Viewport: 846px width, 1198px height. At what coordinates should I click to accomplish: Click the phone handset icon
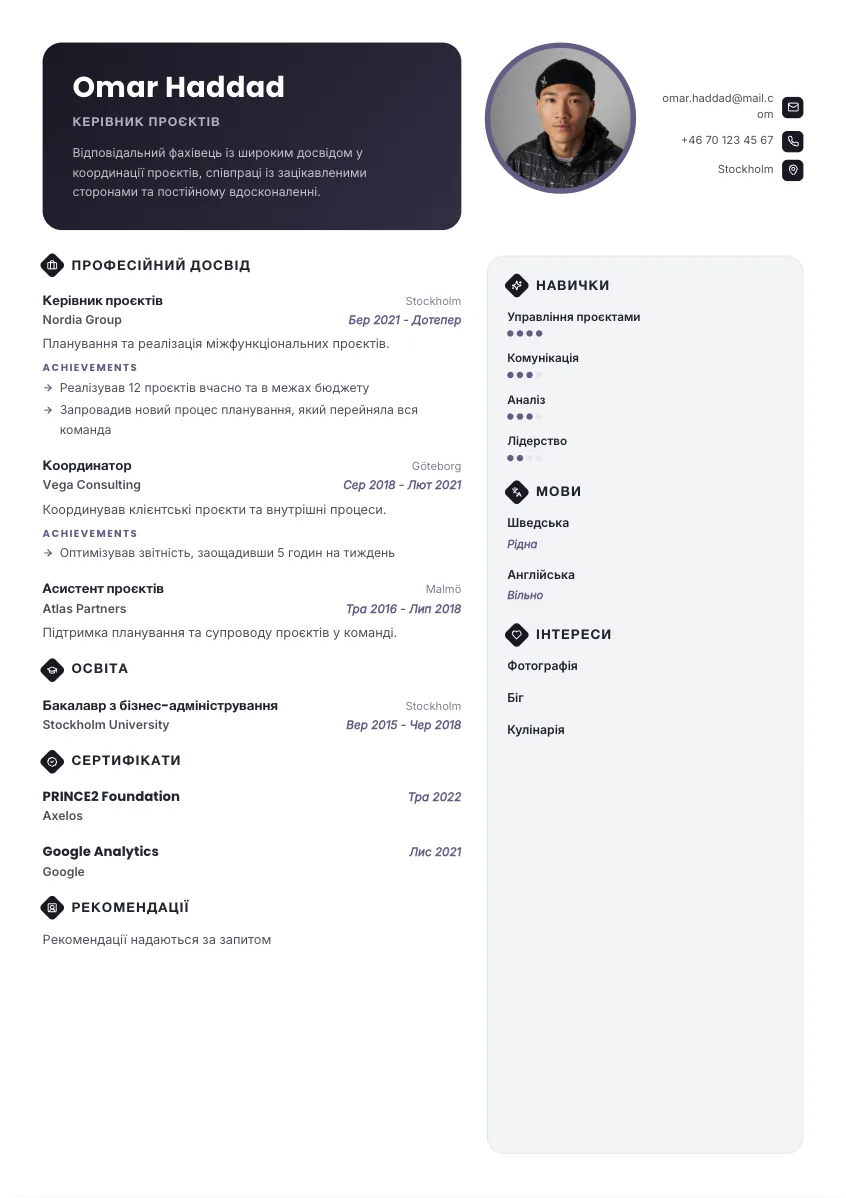point(793,141)
